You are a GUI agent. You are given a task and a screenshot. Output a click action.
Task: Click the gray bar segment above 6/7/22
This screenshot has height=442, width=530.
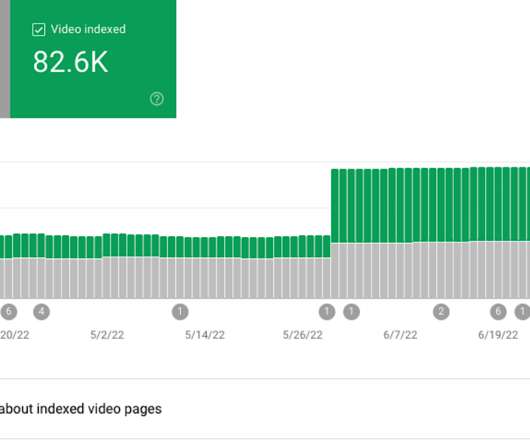pos(400,270)
